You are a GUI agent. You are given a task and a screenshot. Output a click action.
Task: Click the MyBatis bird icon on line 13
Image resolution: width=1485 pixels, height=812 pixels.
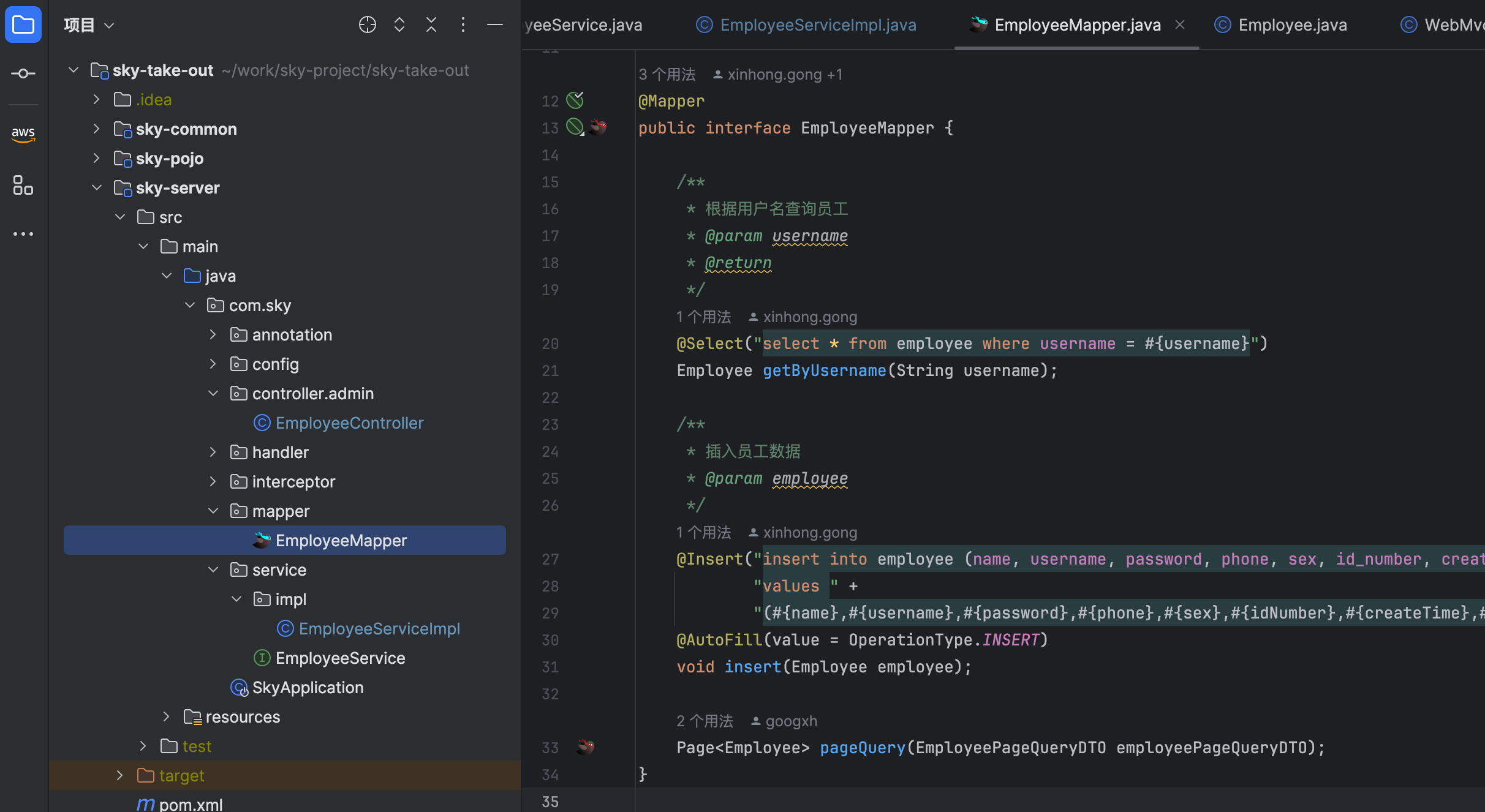[598, 127]
